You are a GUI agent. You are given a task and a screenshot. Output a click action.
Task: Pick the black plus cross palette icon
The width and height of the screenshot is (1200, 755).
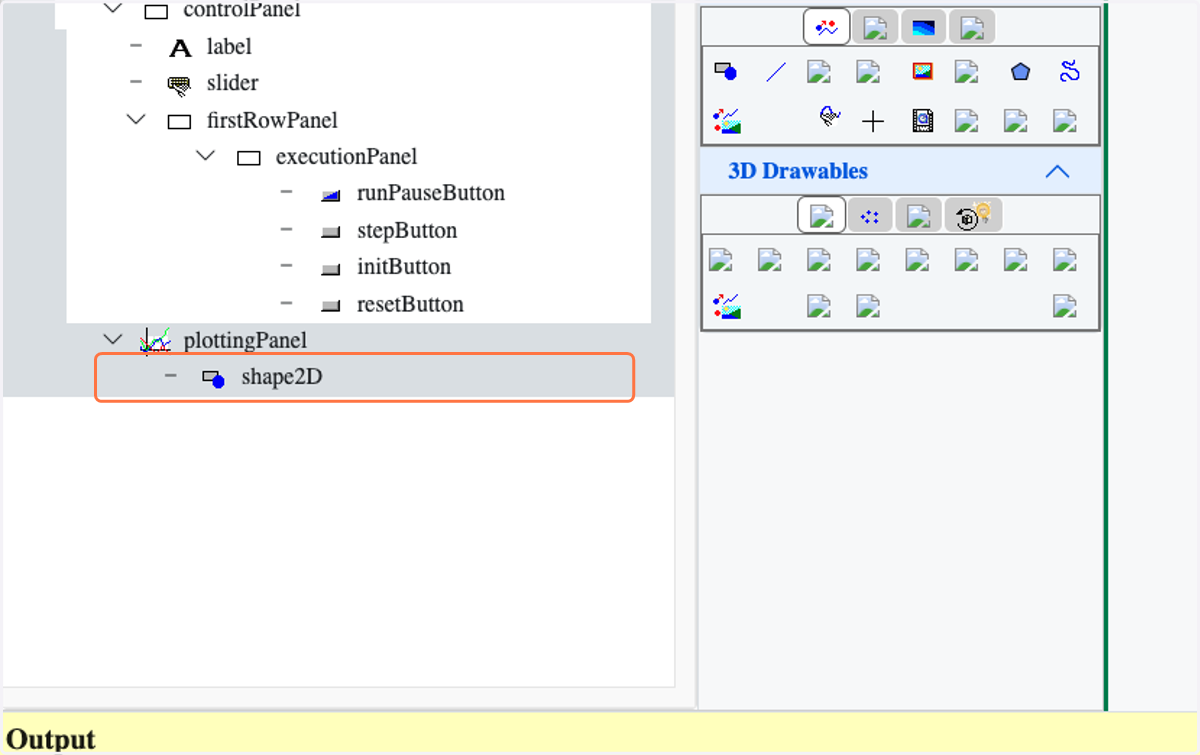tap(873, 122)
